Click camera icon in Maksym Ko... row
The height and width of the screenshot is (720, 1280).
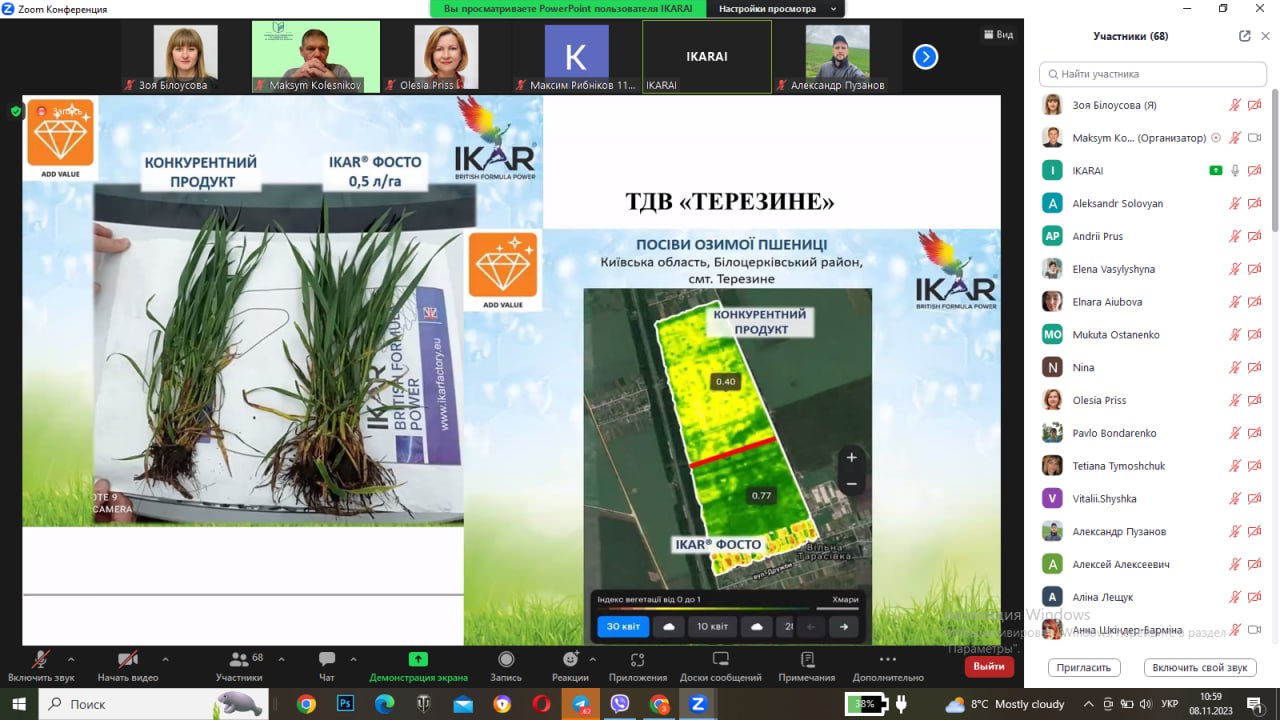[1254, 138]
